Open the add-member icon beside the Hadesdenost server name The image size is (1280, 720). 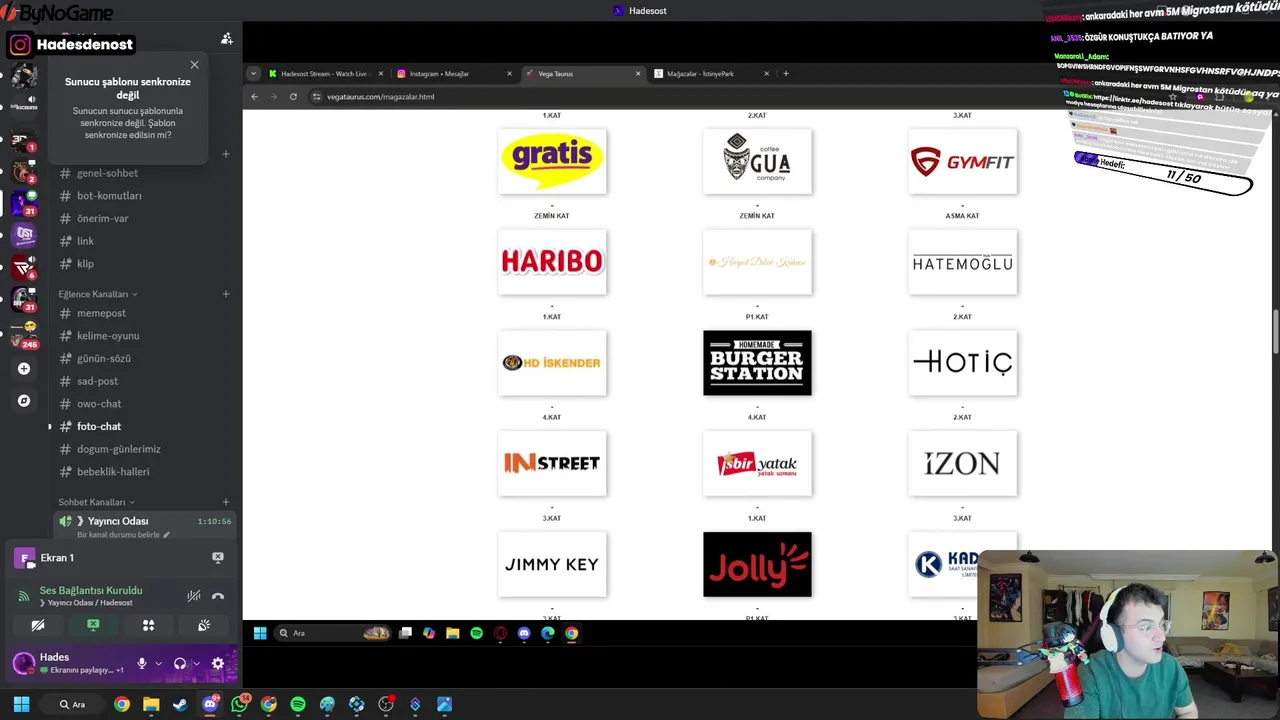tap(227, 39)
